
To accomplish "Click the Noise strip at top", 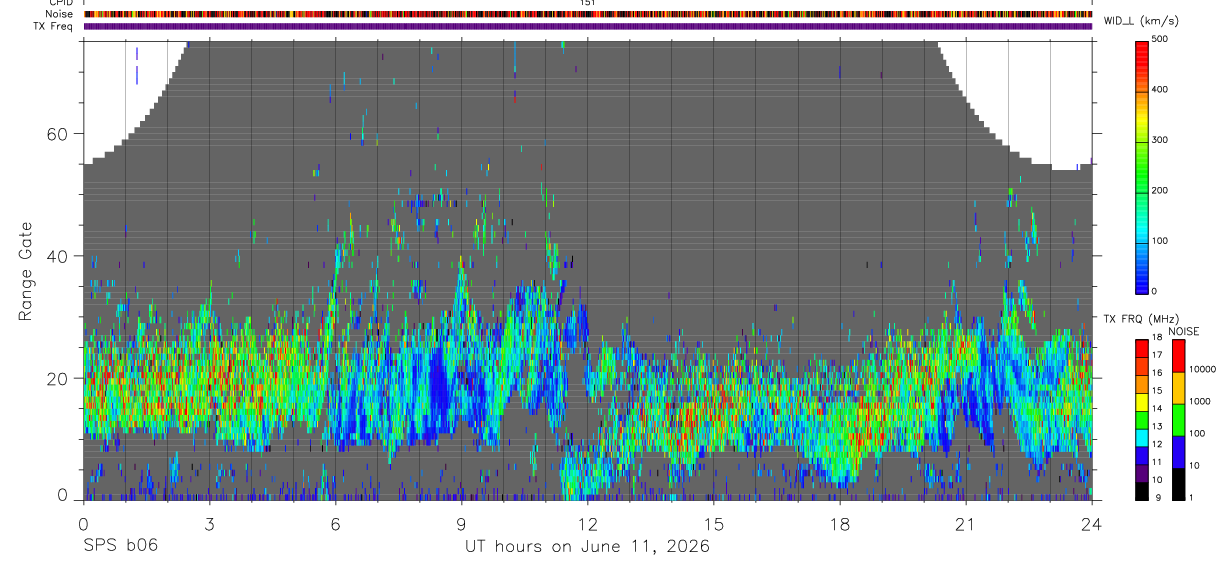I will pos(587,14).
